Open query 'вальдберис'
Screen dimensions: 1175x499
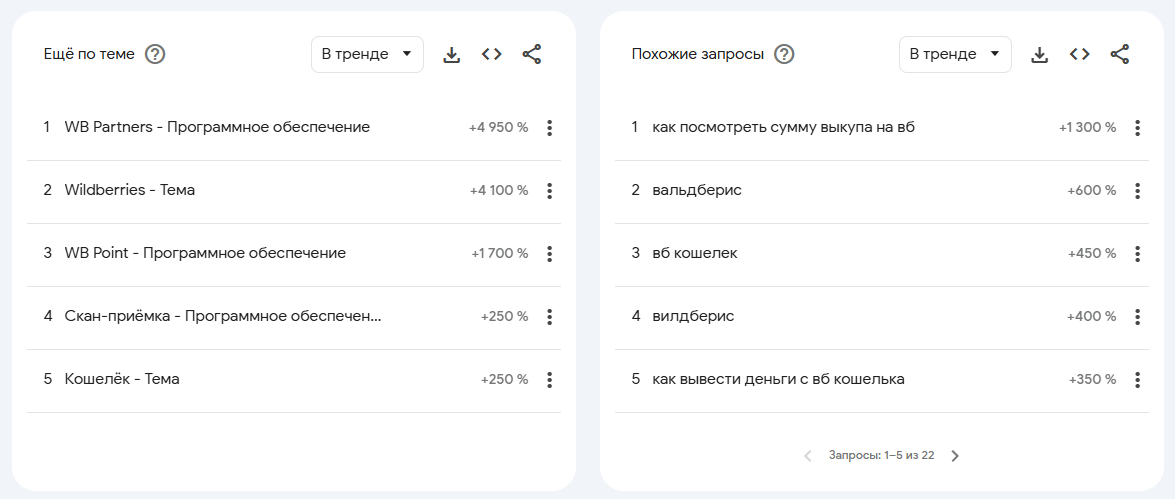click(x=697, y=190)
